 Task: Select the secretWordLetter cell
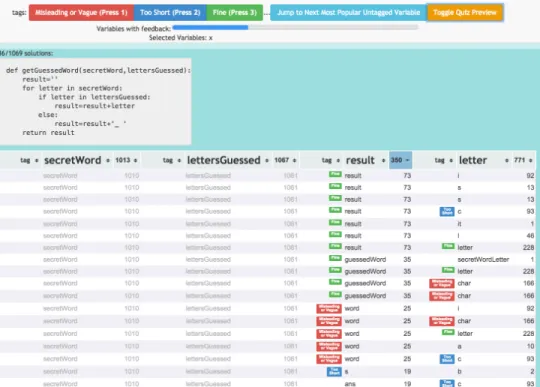pos(483,260)
